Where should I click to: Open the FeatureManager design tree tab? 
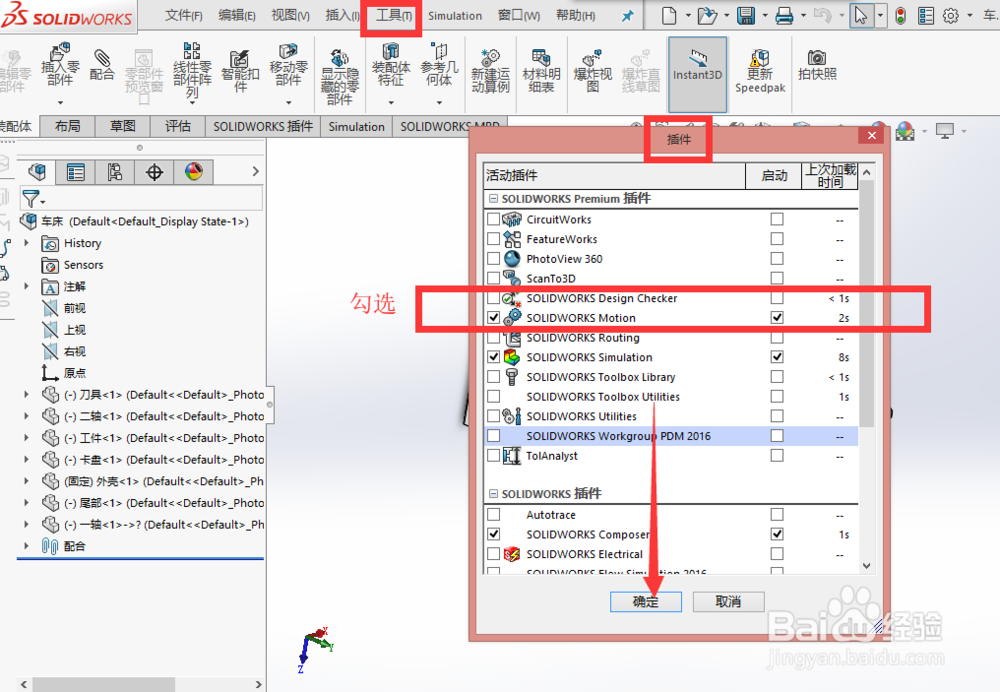tap(37, 172)
